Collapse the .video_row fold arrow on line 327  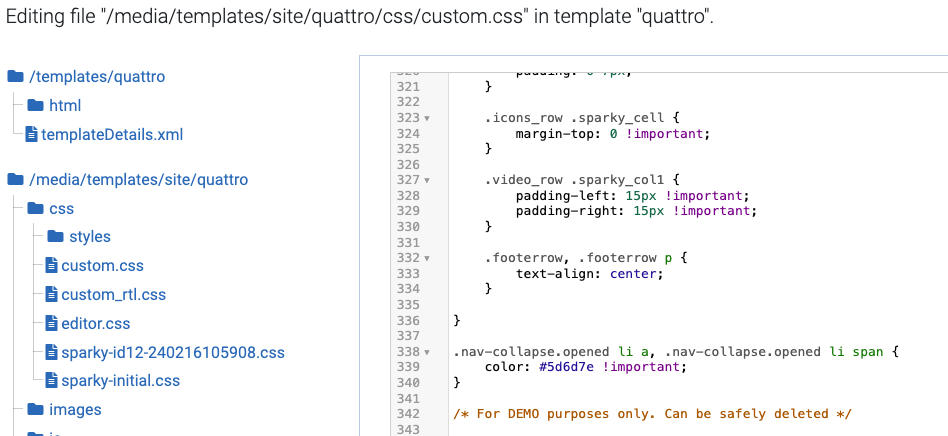tap(428, 180)
